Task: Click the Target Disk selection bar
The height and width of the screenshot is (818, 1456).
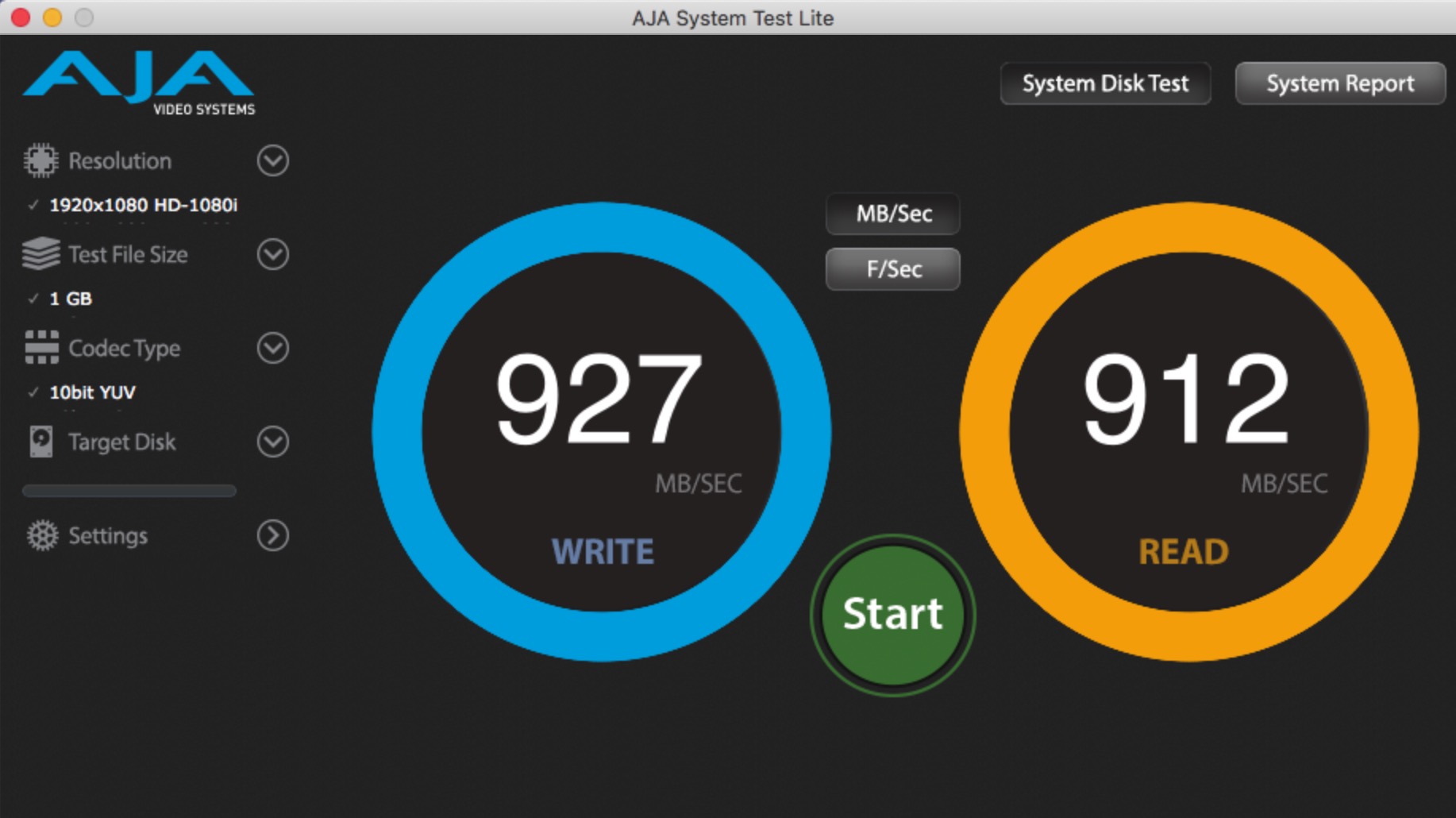Action: [x=129, y=491]
